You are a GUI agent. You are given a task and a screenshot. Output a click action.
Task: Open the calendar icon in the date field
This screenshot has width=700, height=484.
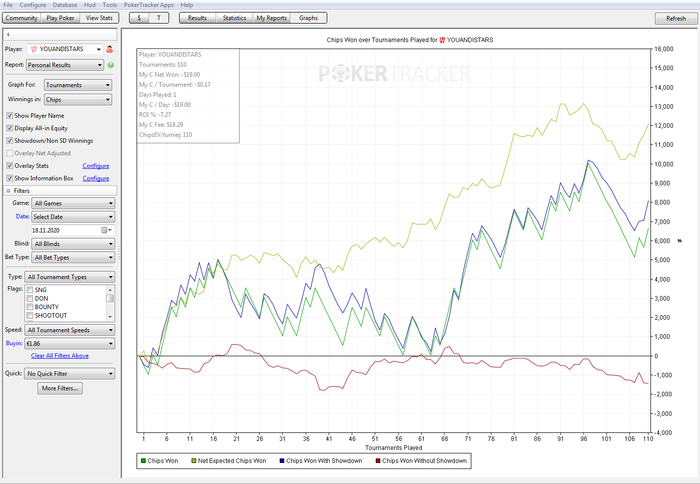[x=104, y=230]
